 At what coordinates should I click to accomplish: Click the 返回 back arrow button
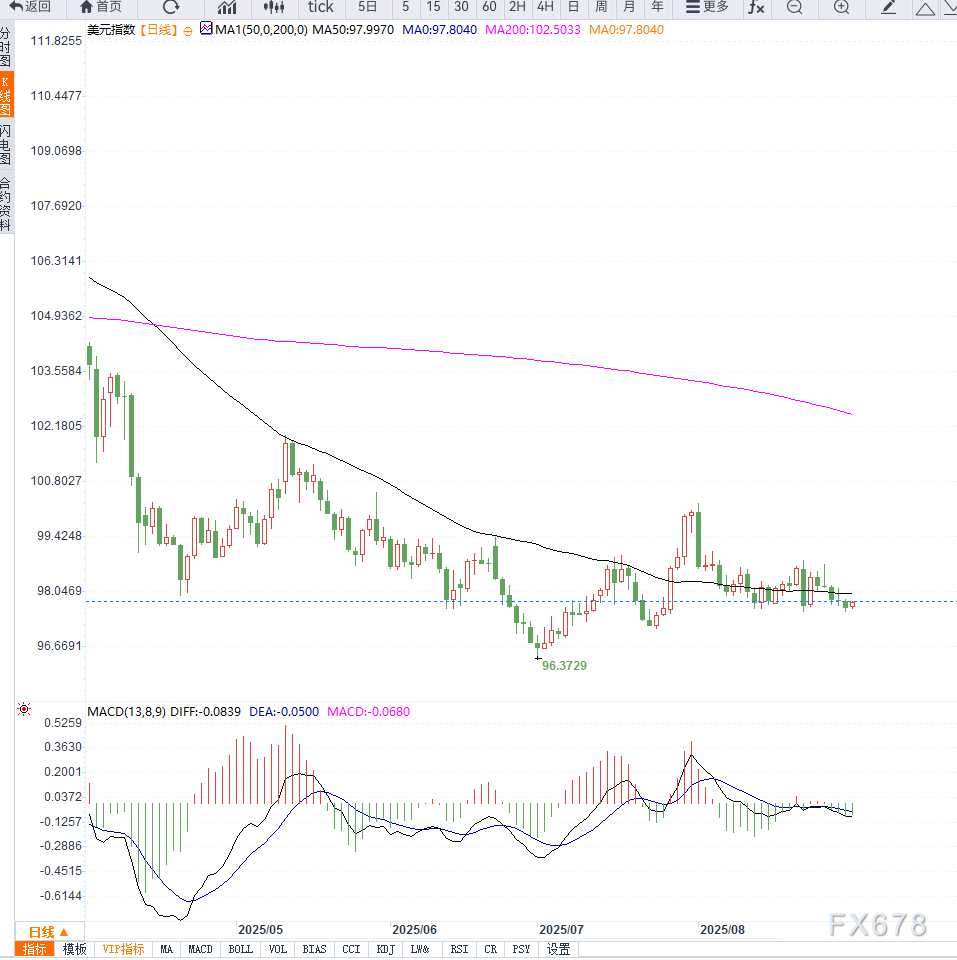tap(30, 7)
